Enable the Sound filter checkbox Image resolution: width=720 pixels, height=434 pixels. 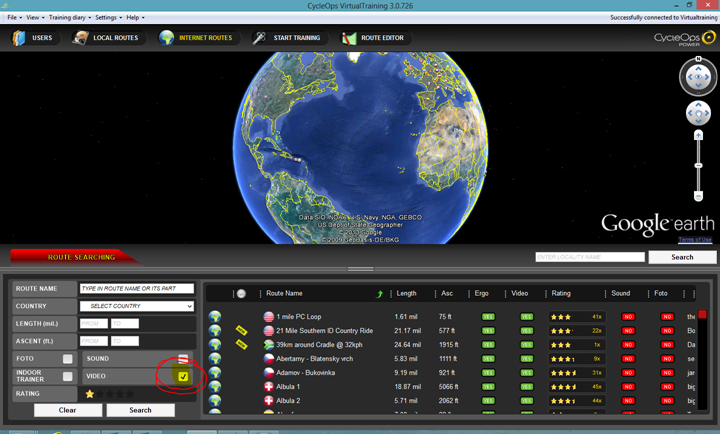183,358
